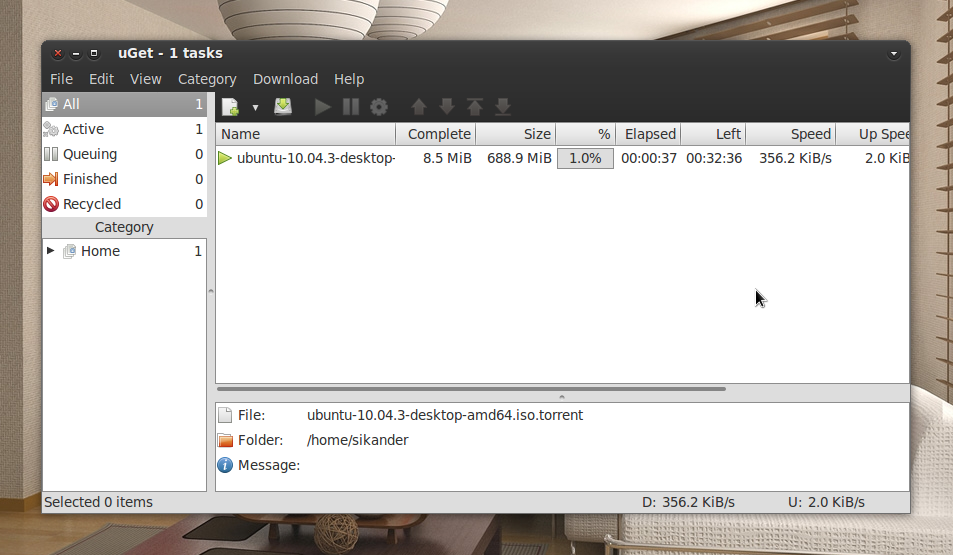Select the ubuntu-10.04.3-desktop download row

tap(563, 158)
